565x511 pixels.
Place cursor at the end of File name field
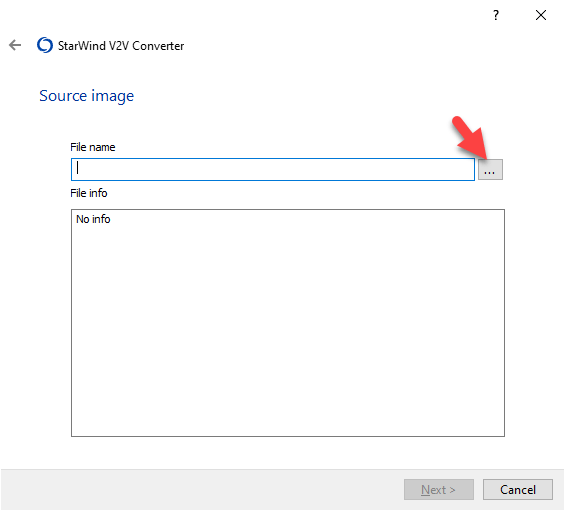468,169
